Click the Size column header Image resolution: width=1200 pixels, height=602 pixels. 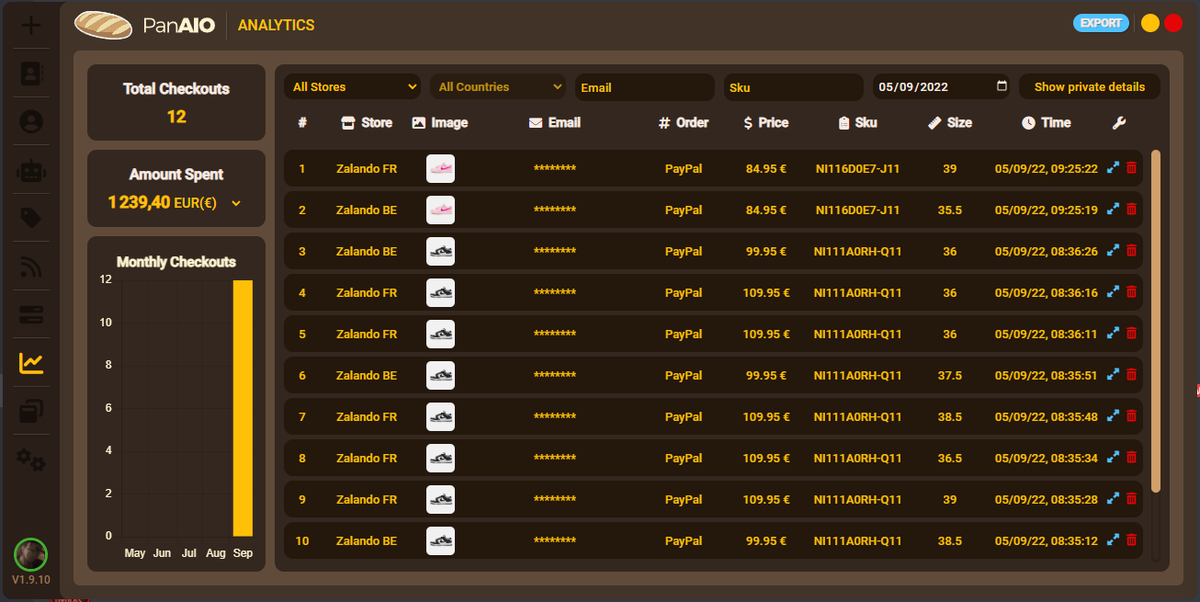[x=950, y=123]
